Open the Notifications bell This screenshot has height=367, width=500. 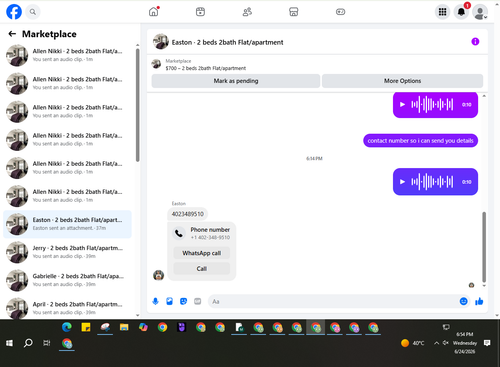pos(461,12)
